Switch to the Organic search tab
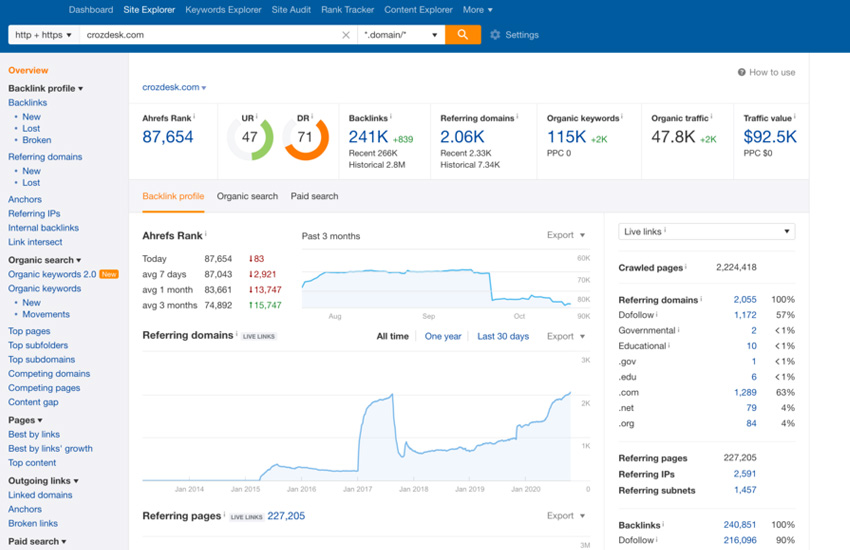The image size is (850, 550). (247, 196)
